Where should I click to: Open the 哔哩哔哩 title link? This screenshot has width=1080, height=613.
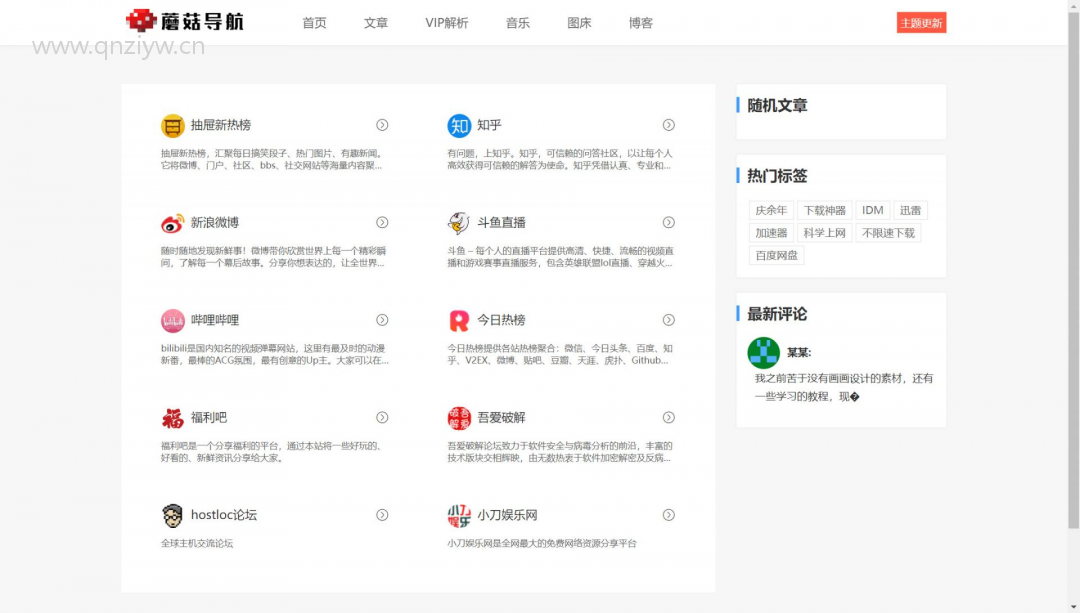[215, 320]
